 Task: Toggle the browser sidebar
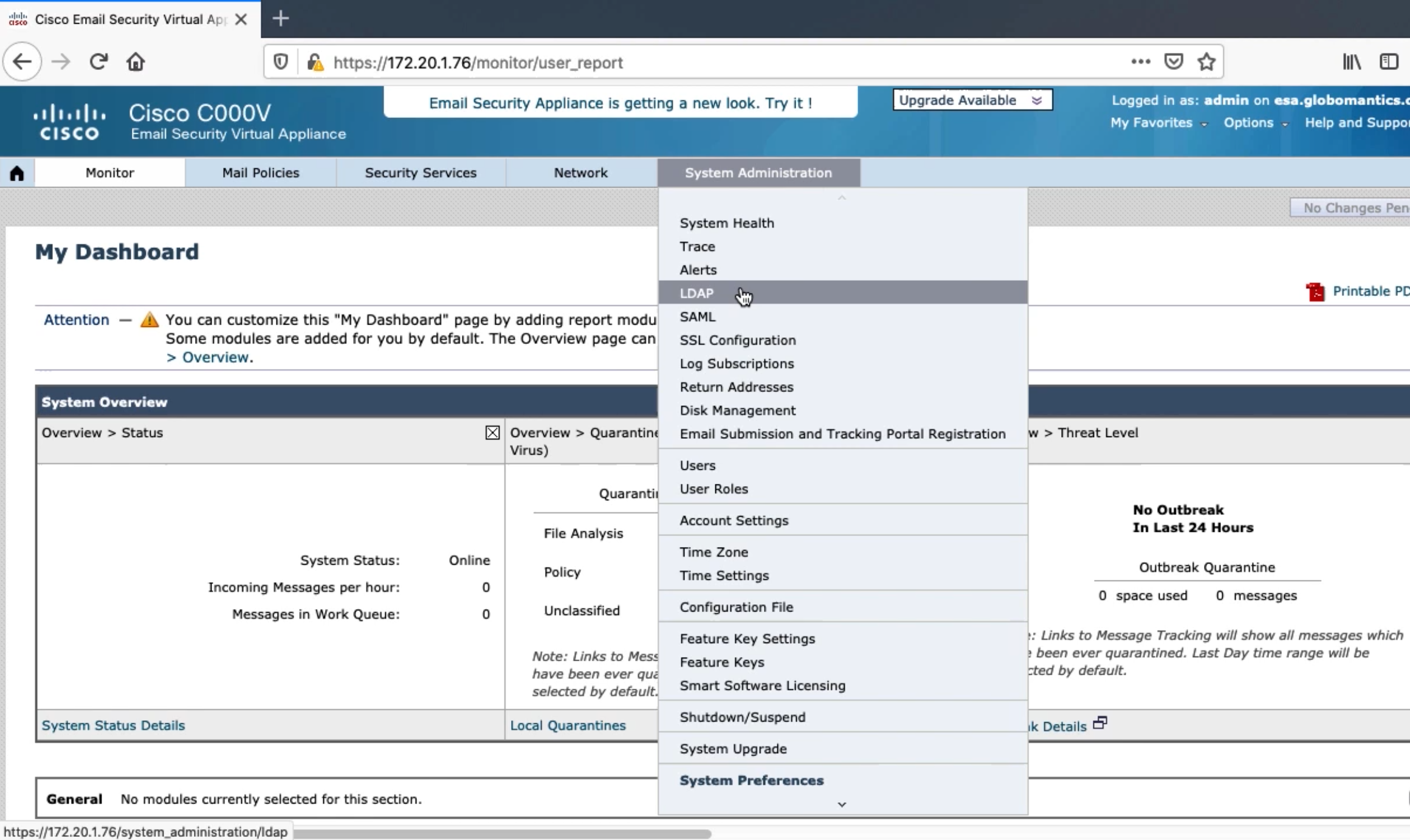1389,61
